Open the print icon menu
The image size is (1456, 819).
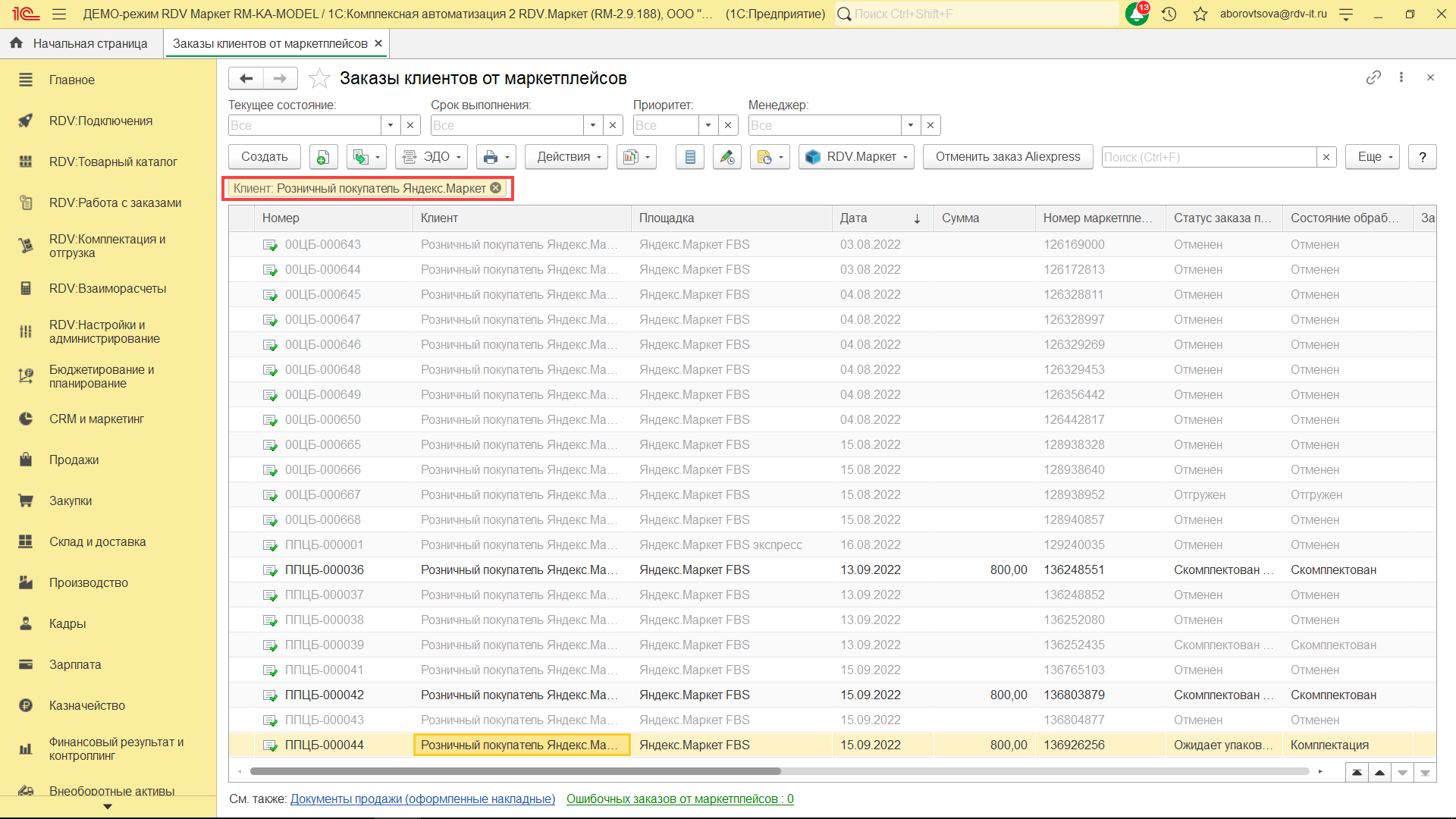496,157
